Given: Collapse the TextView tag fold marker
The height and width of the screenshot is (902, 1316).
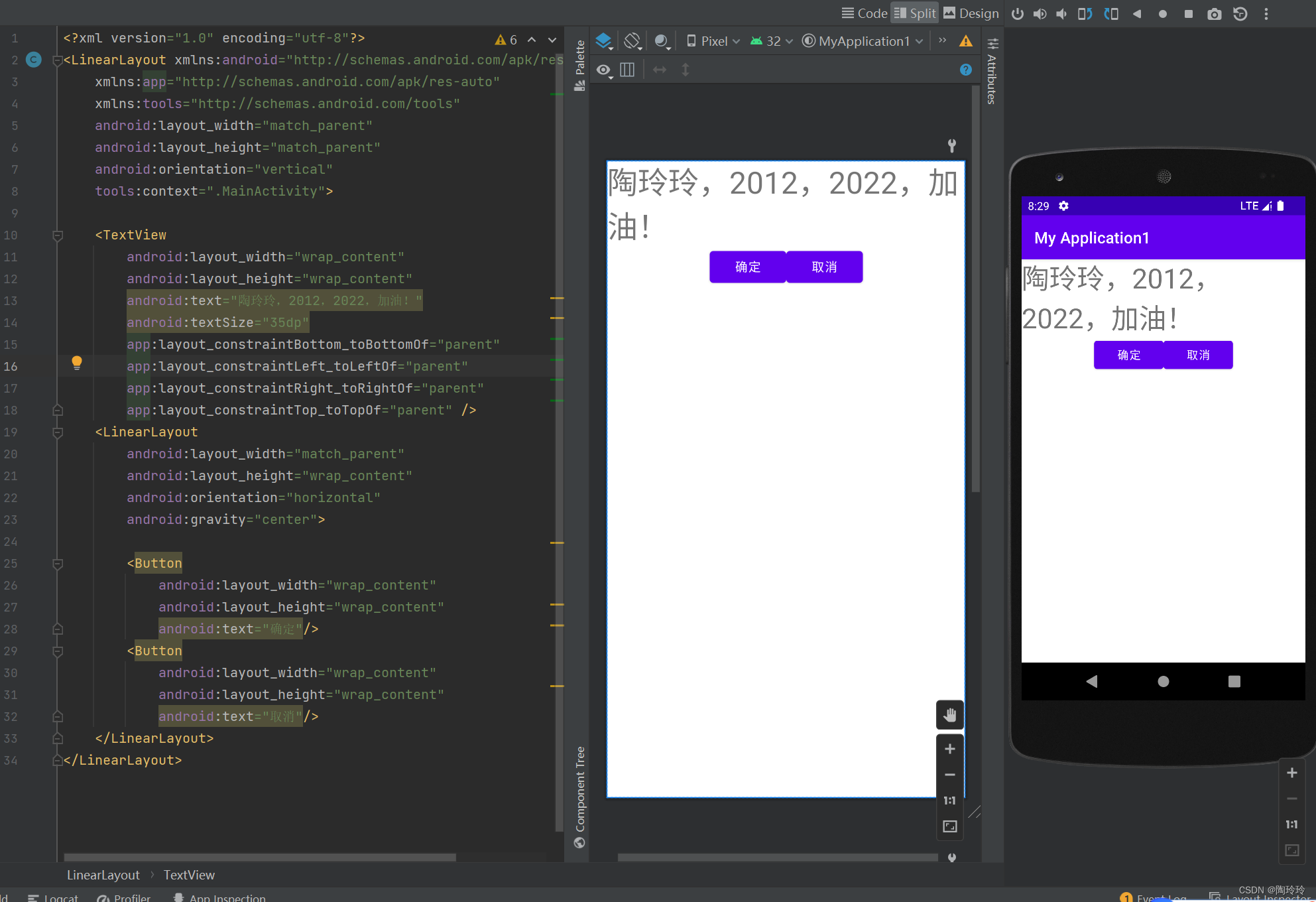Looking at the screenshot, I should (58, 235).
